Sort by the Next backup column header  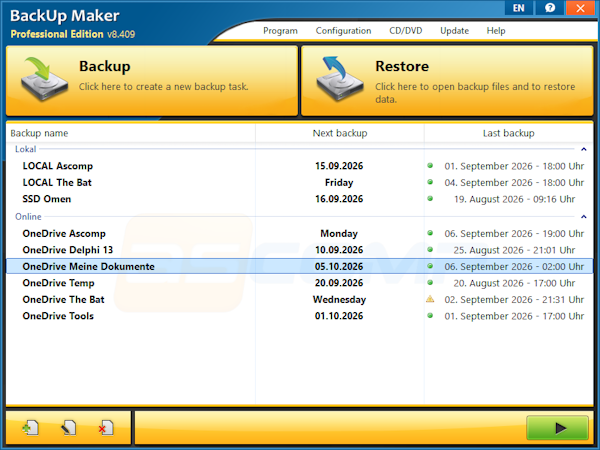click(x=340, y=133)
